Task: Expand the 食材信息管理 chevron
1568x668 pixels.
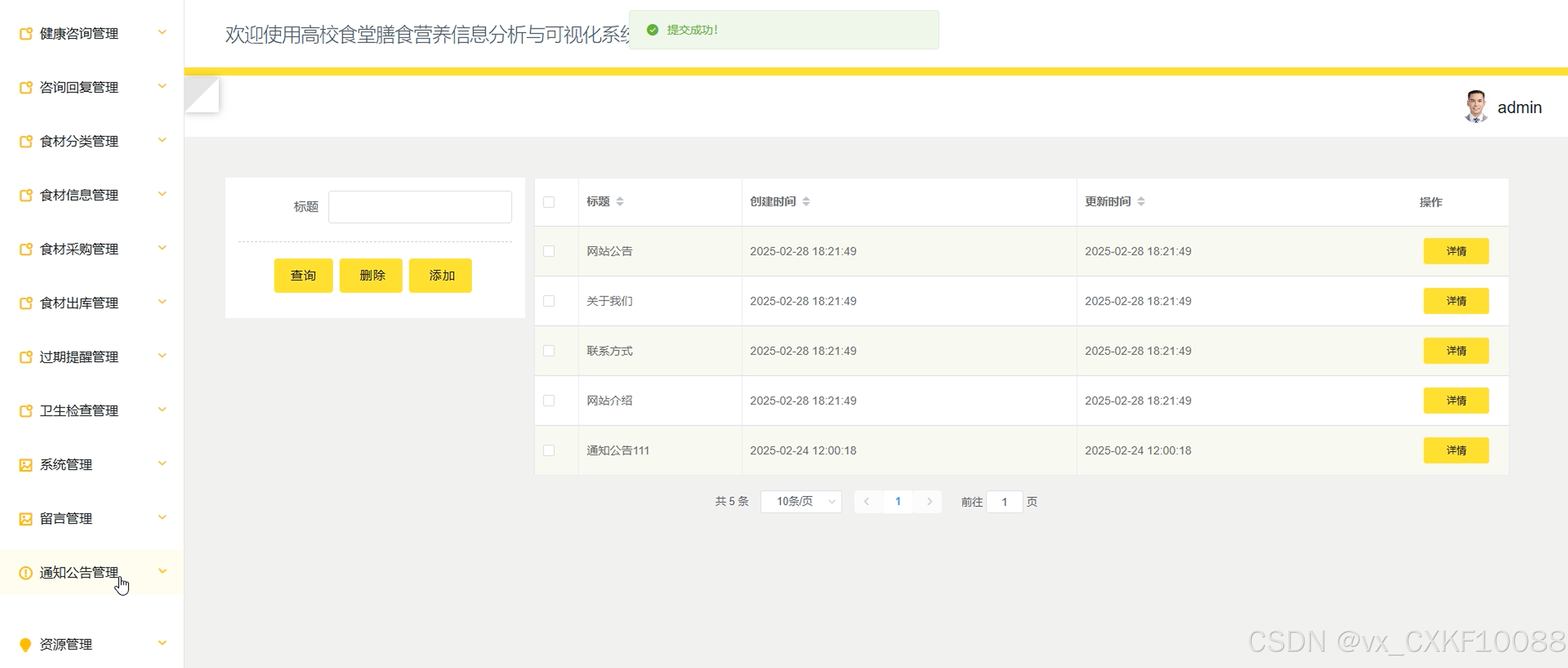Action: [162, 194]
